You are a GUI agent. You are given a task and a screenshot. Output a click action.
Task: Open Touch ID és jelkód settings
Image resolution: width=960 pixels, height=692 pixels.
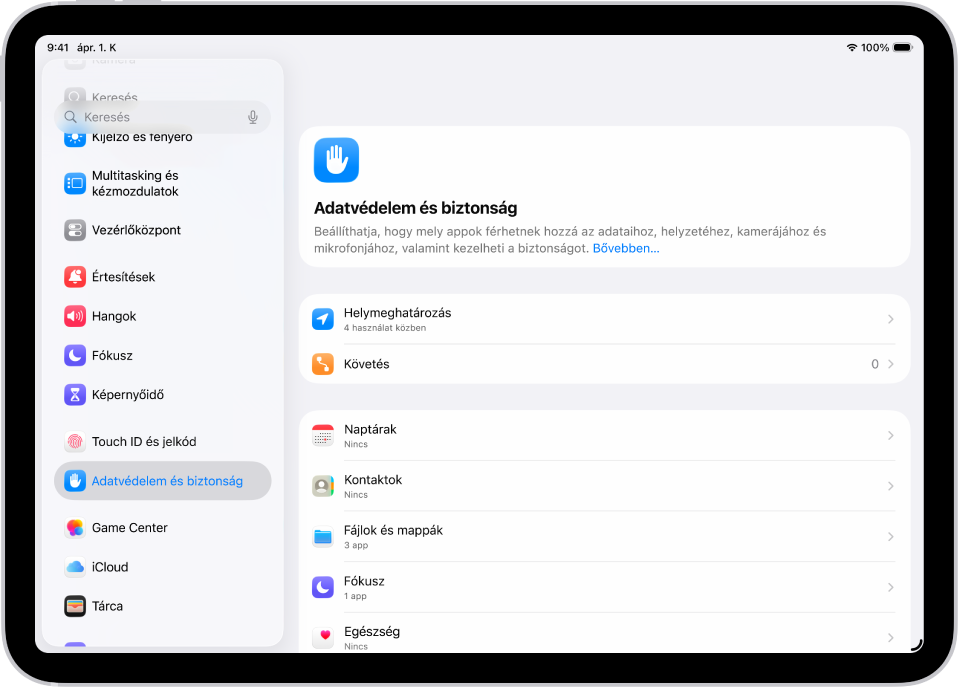tap(163, 442)
